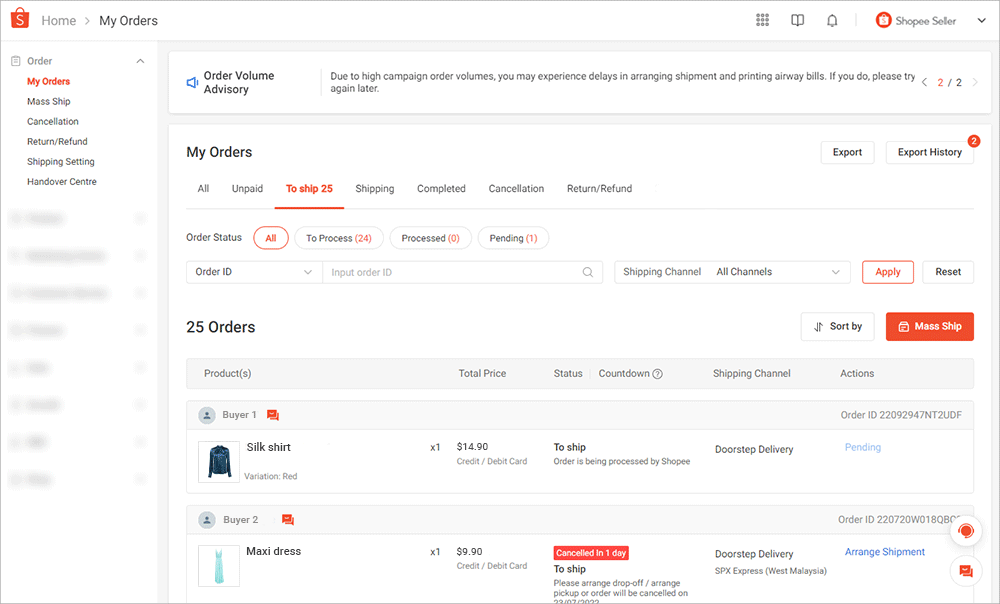The image size is (1000, 604).
Task: Open the apps grid icon in header
Action: 762,20
